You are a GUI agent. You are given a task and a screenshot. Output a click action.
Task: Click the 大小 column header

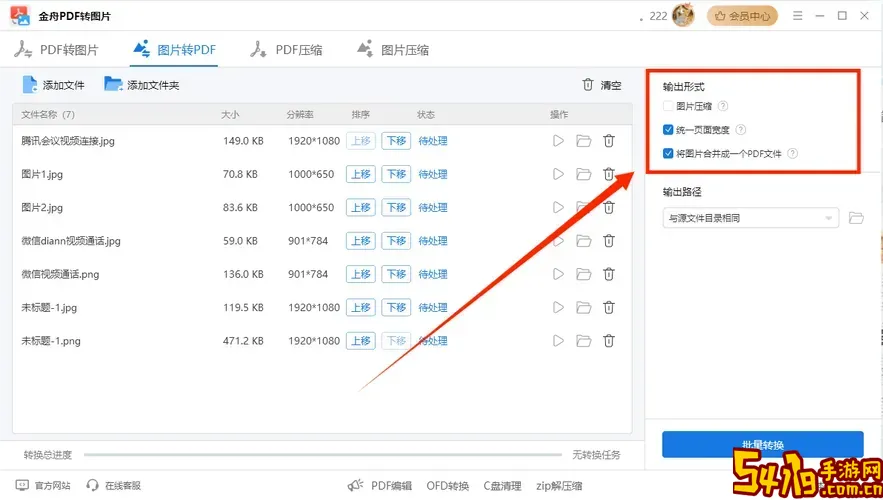pyautogui.click(x=230, y=115)
